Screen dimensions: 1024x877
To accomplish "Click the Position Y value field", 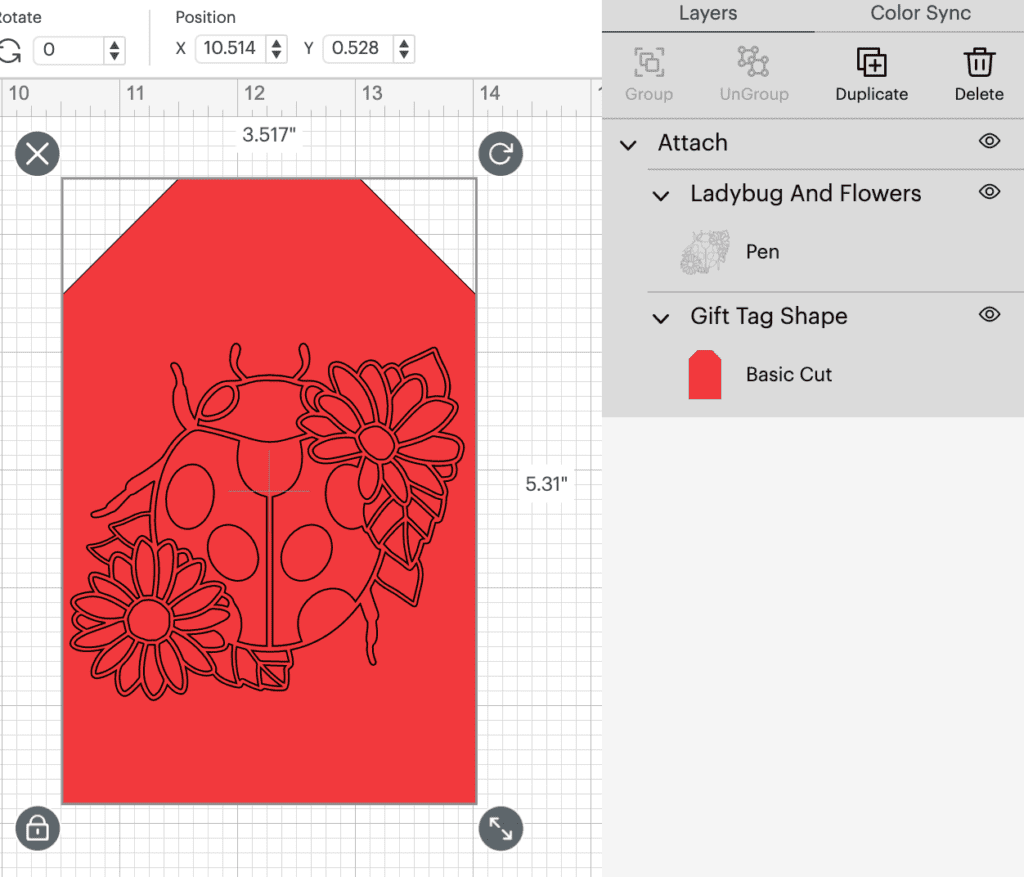I will pos(358,48).
